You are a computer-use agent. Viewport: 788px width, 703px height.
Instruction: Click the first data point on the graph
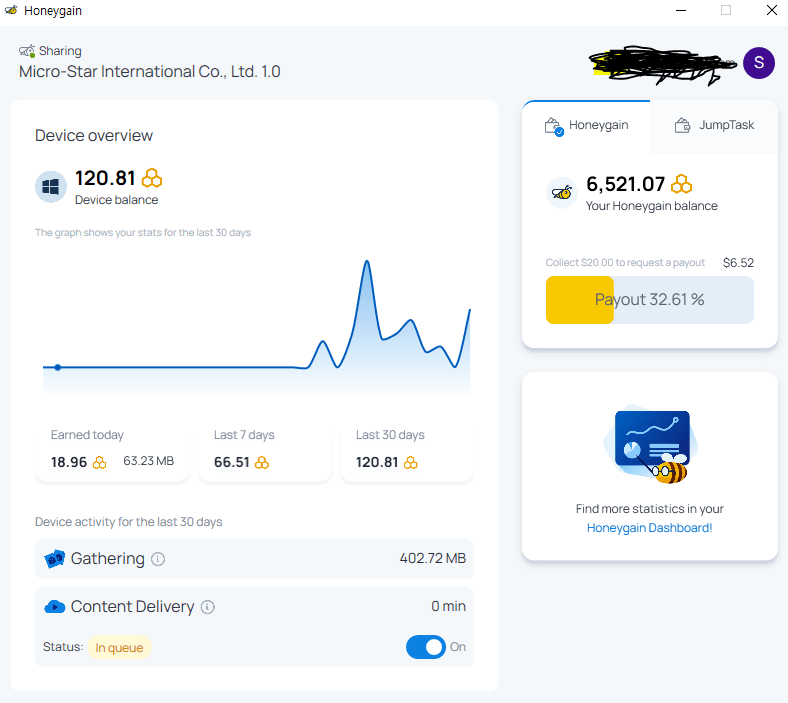click(58, 367)
